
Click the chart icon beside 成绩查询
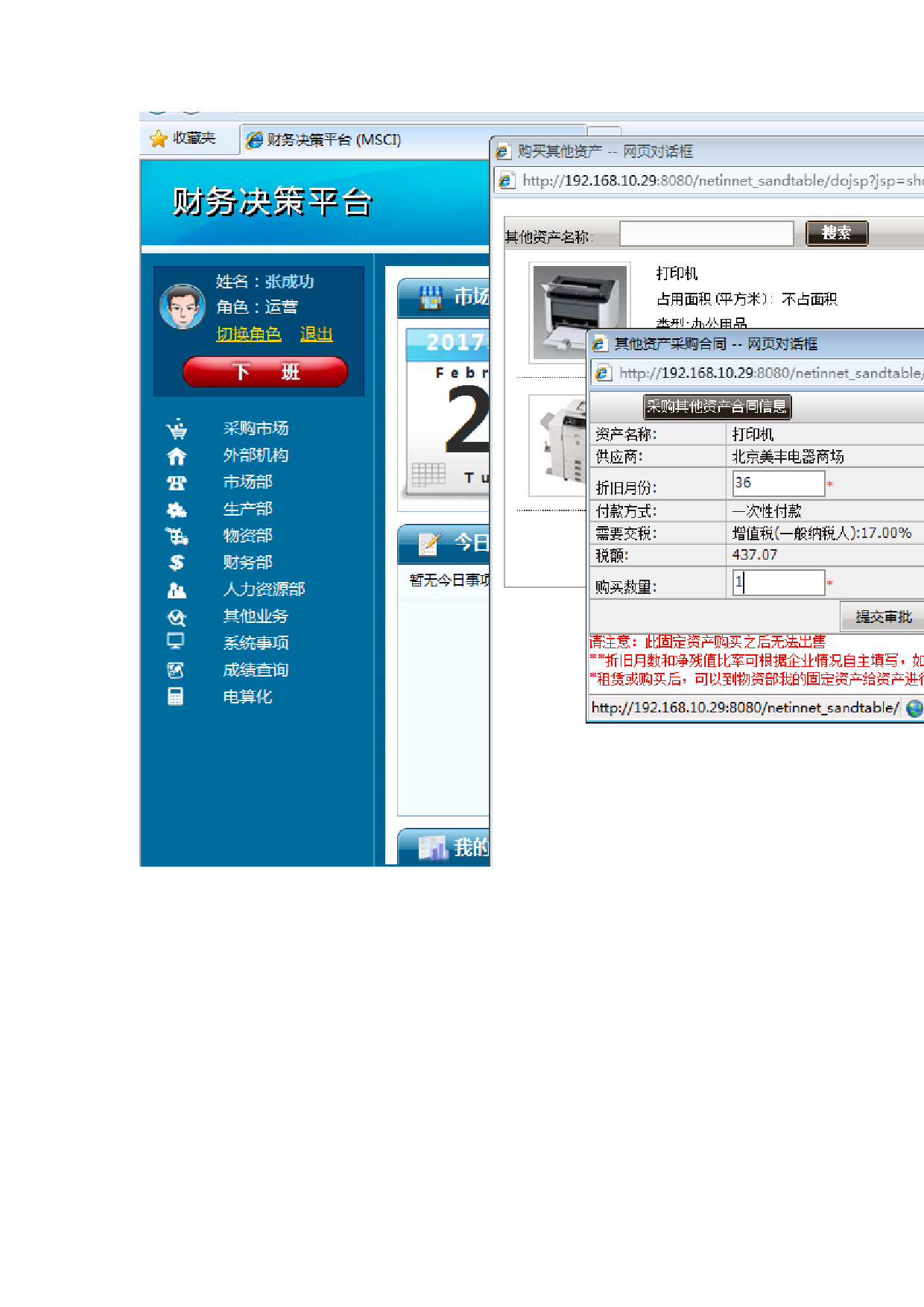[176, 670]
